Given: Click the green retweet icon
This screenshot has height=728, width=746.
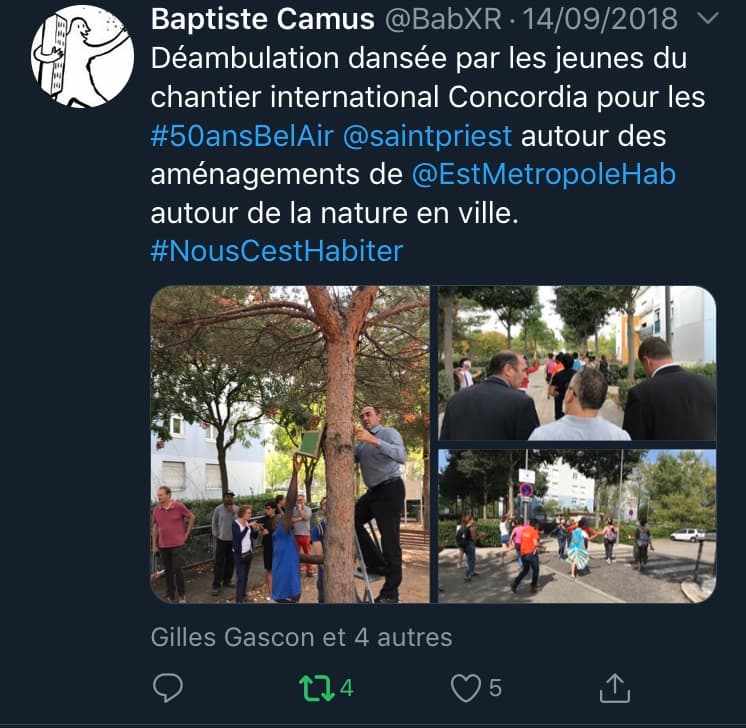Looking at the screenshot, I should point(316,689).
